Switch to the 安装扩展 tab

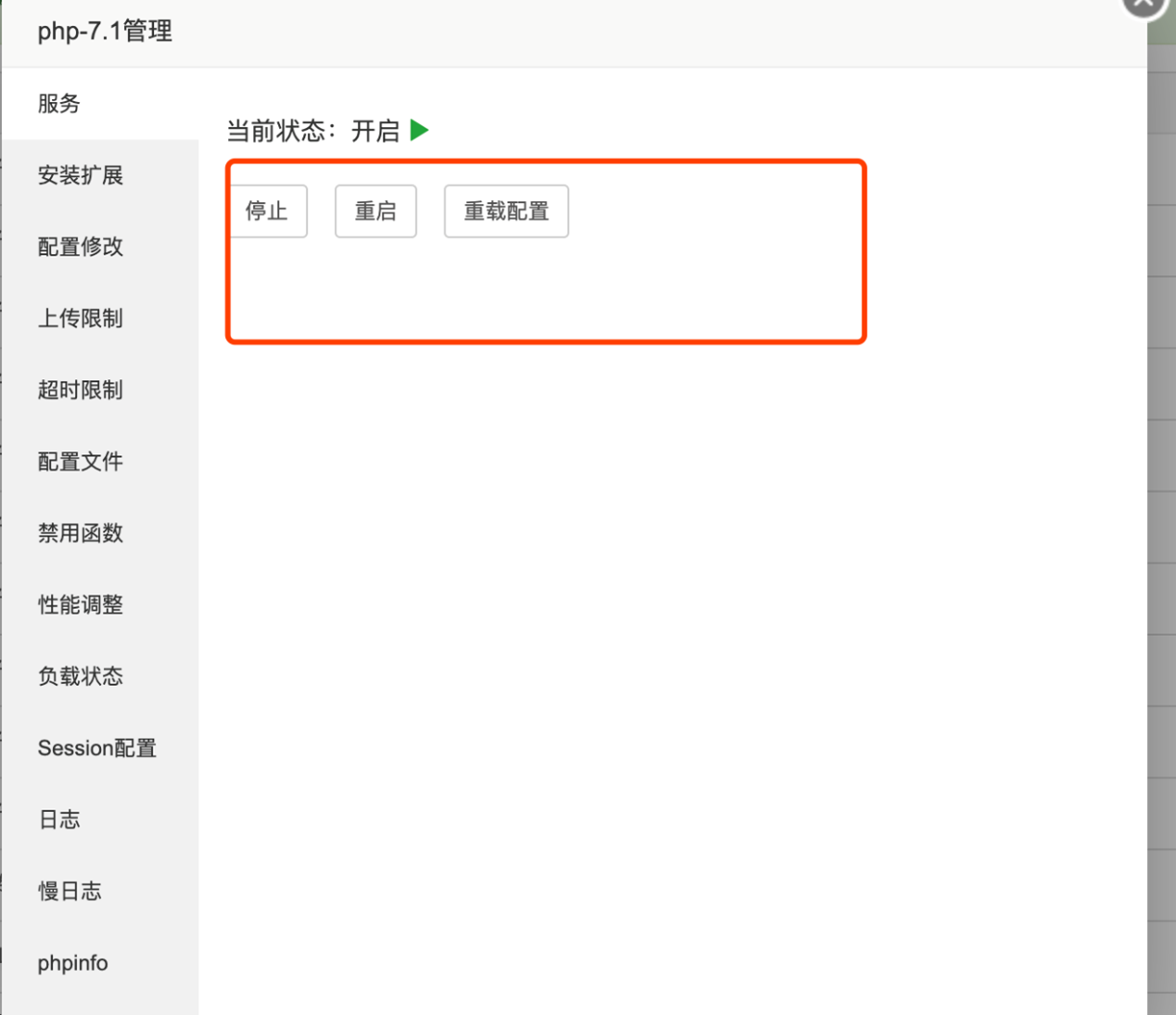(x=81, y=175)
